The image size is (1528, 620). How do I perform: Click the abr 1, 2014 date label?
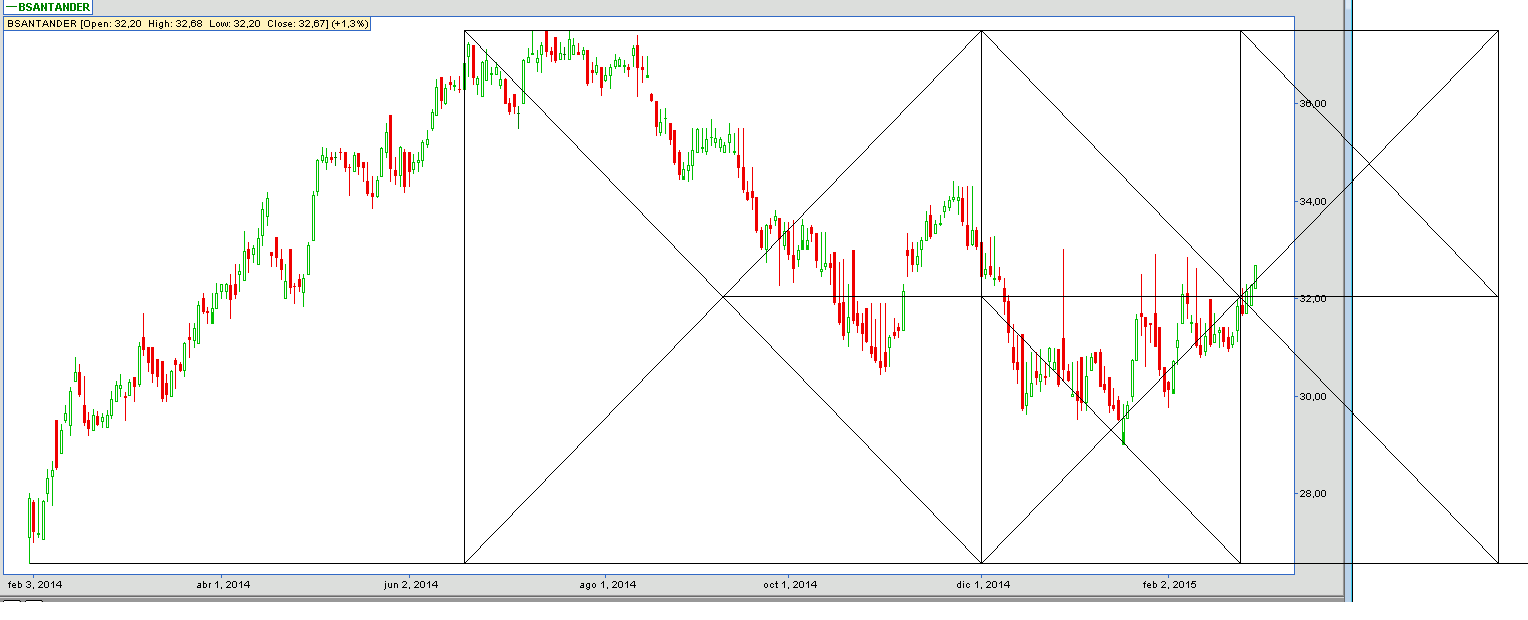(x=223, y=584)
